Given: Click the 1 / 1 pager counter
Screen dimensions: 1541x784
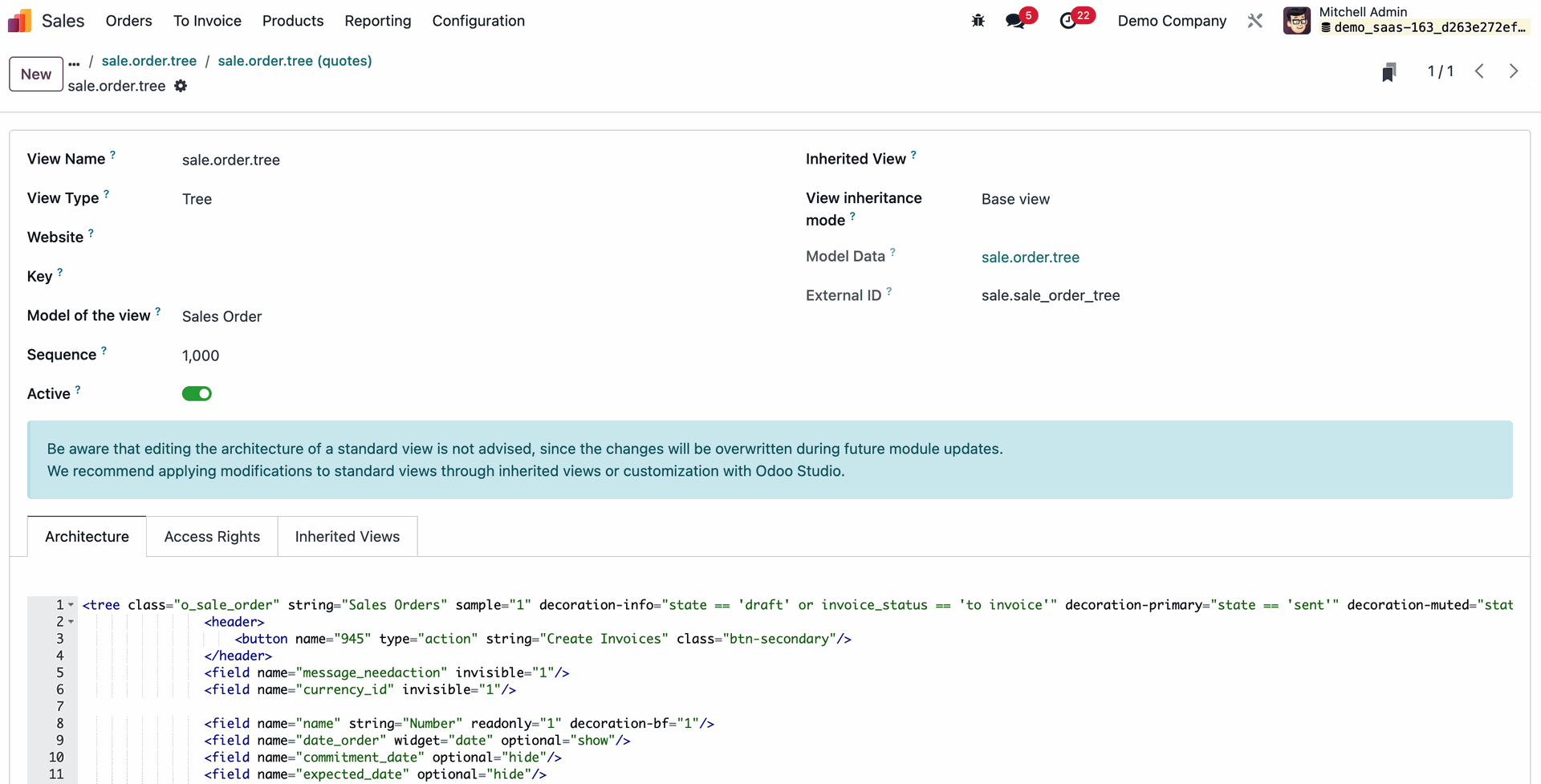Looking at the screenshot, I should point(1440,71).
